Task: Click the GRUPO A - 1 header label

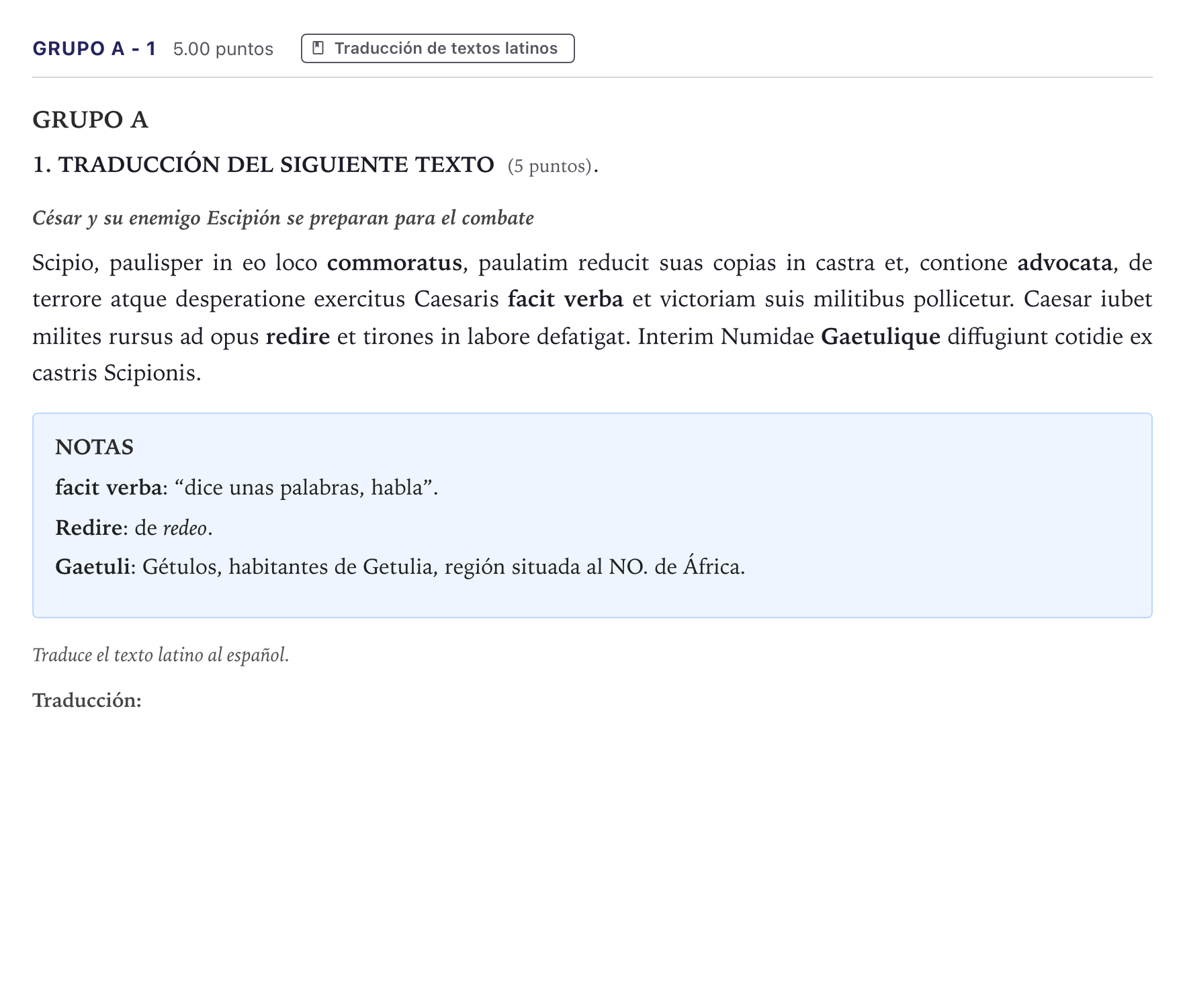Action: coord(94,48)
